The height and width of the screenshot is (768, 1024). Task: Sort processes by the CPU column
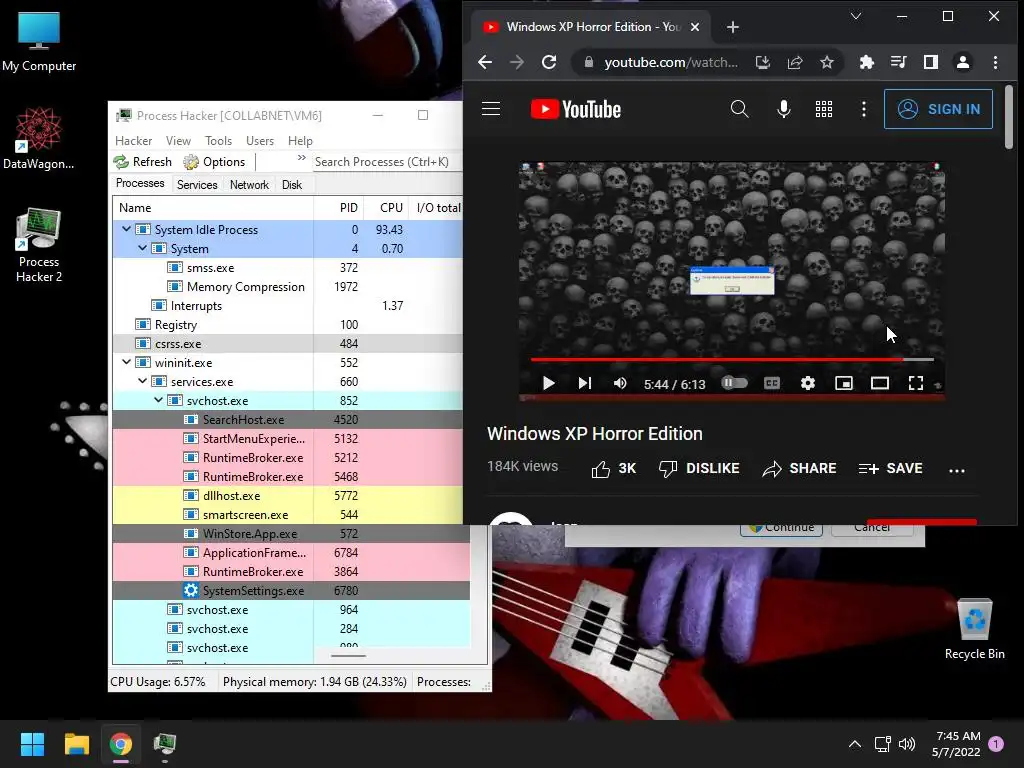pos(386,208)
